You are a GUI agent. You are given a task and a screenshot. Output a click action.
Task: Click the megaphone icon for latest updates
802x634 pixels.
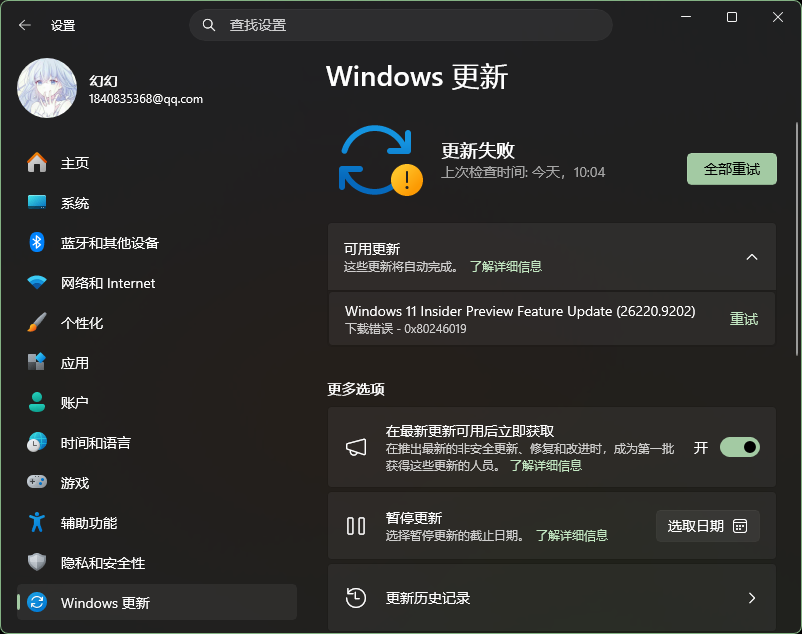pyautogui.click(x=356, y=447)
